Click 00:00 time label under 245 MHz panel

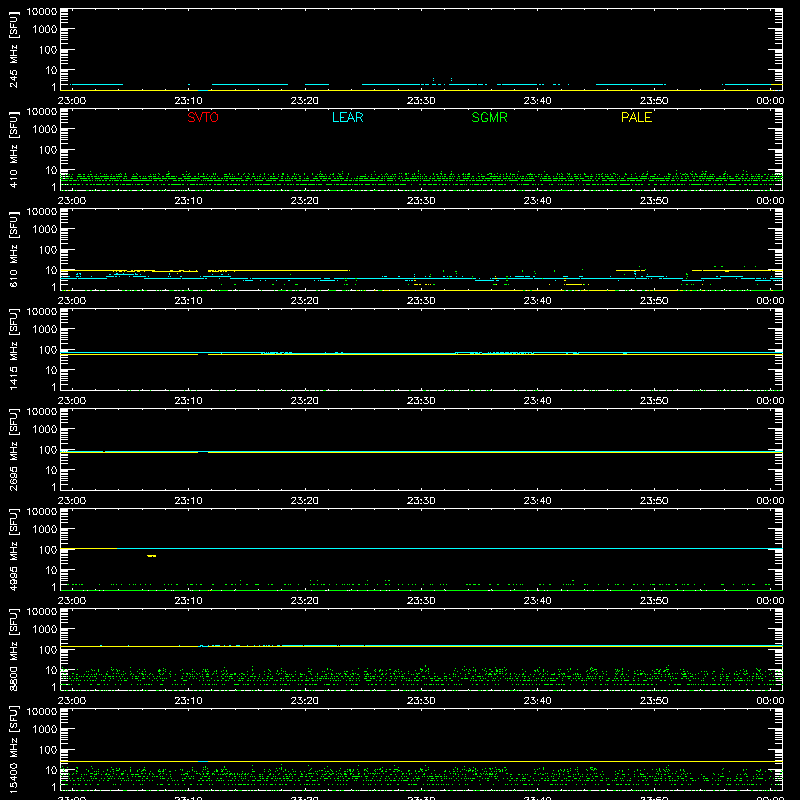tap(770, 101)
